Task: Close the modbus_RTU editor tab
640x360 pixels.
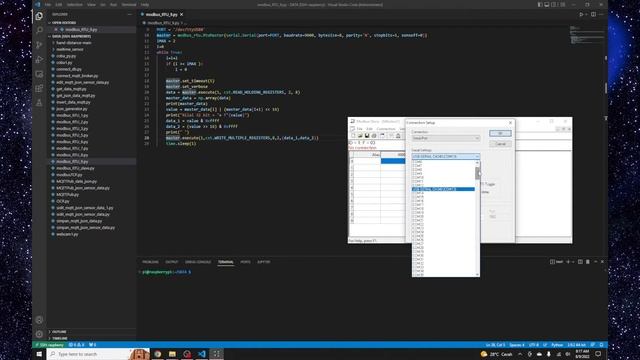Action: pos(182,14)
